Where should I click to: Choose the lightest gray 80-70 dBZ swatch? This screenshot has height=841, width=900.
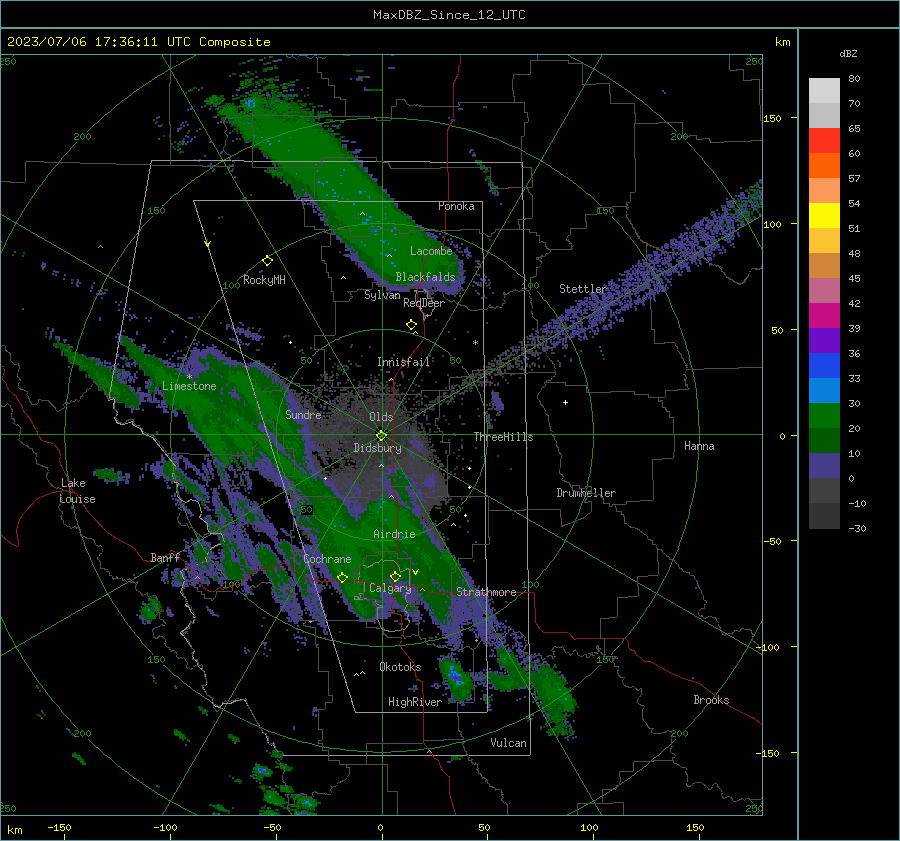click(x=824, y=91)
